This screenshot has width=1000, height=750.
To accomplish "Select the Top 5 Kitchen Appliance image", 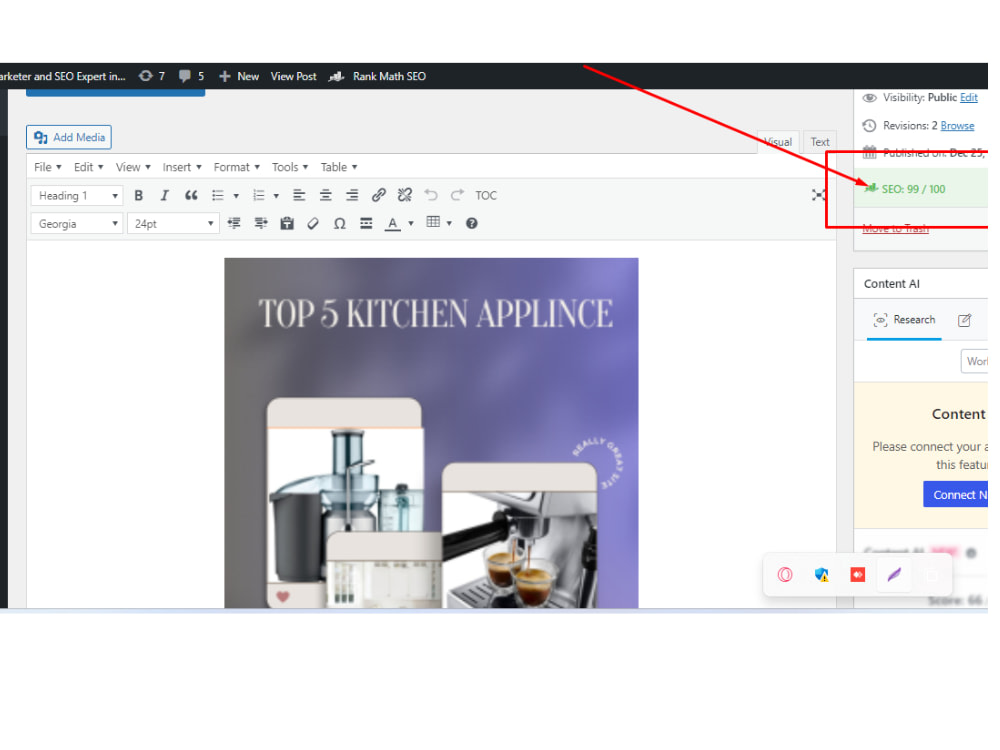I will (x=431, y=433).
